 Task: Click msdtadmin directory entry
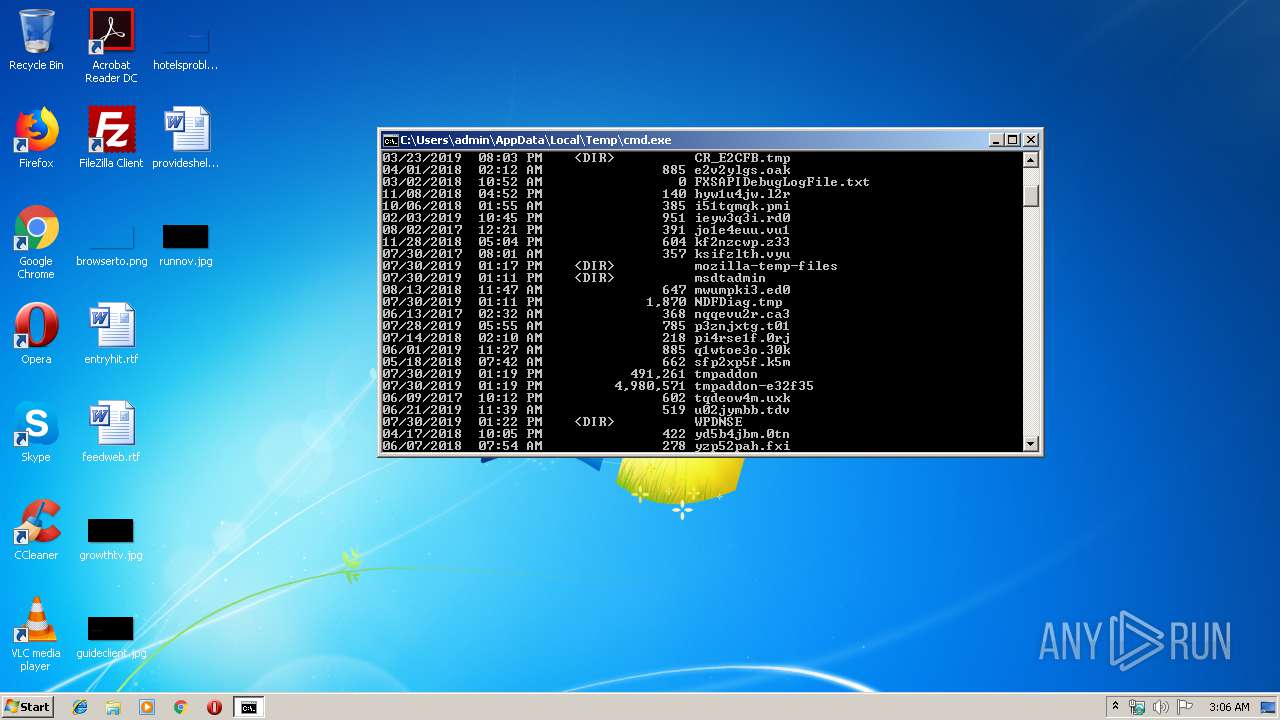pos(730,278)
